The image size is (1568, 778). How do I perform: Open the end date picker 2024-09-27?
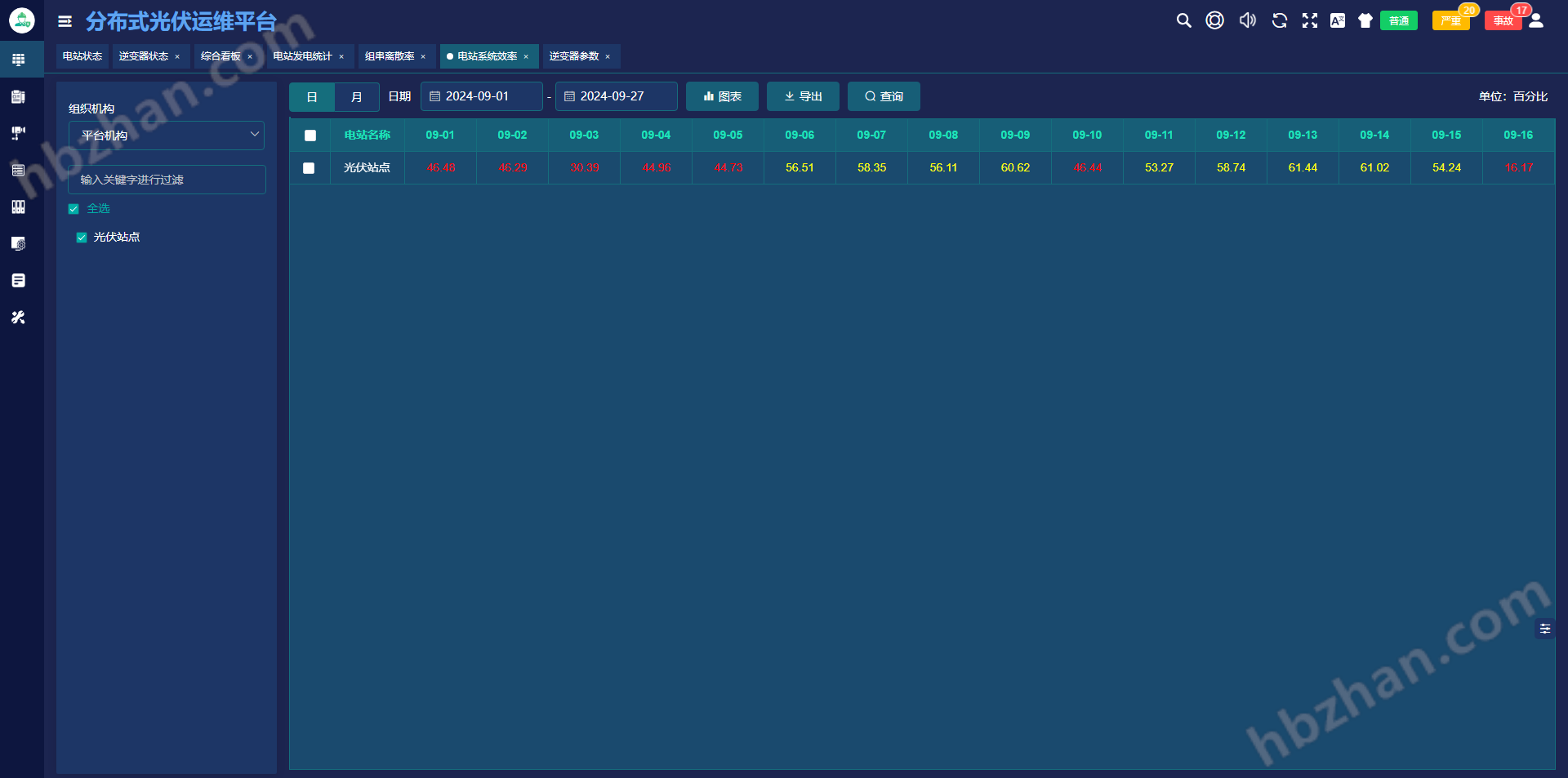617,96
